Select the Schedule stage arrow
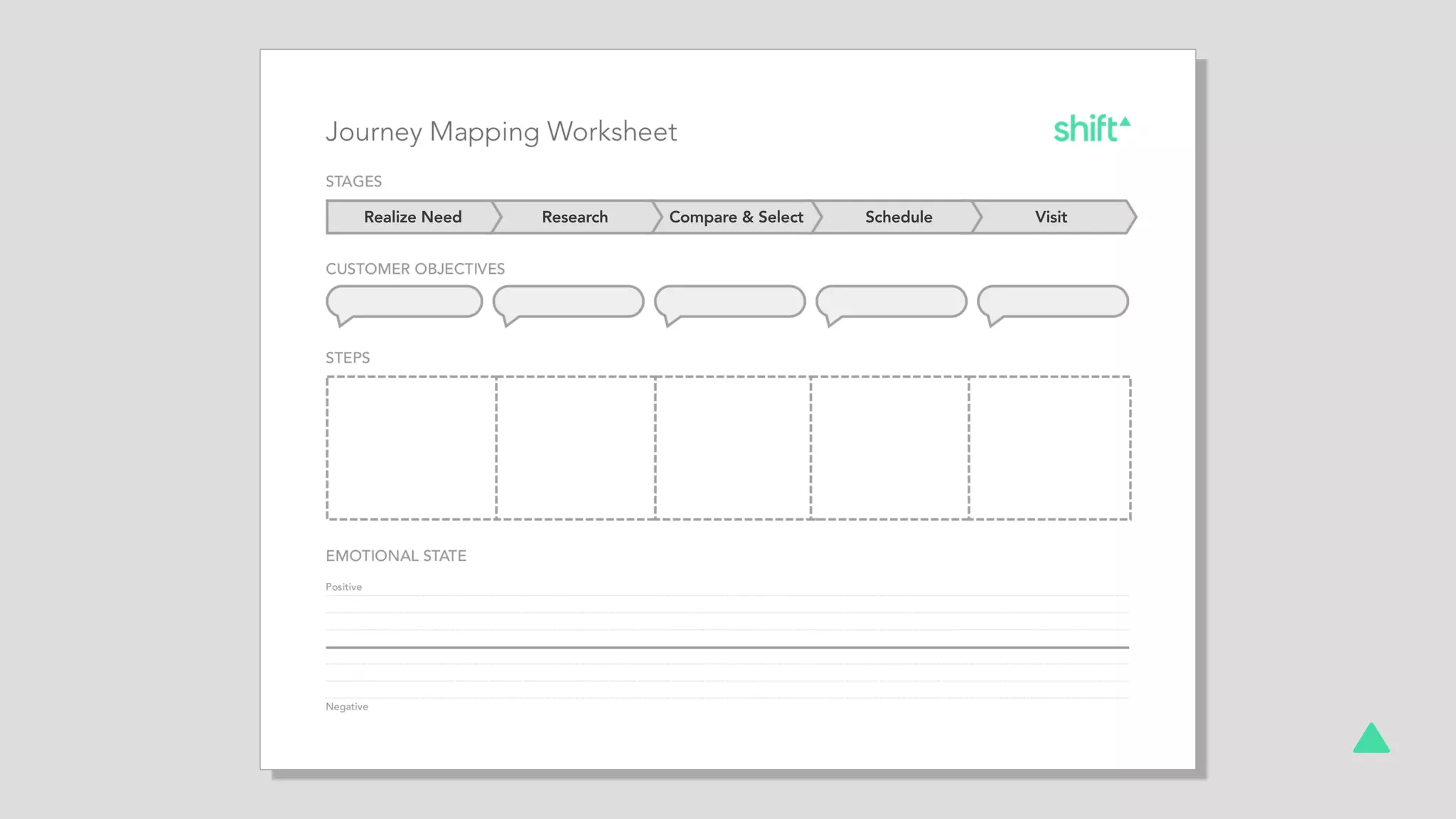This screenshot has height=819, width=1456. pyautogui.click(x=898, y=217)
